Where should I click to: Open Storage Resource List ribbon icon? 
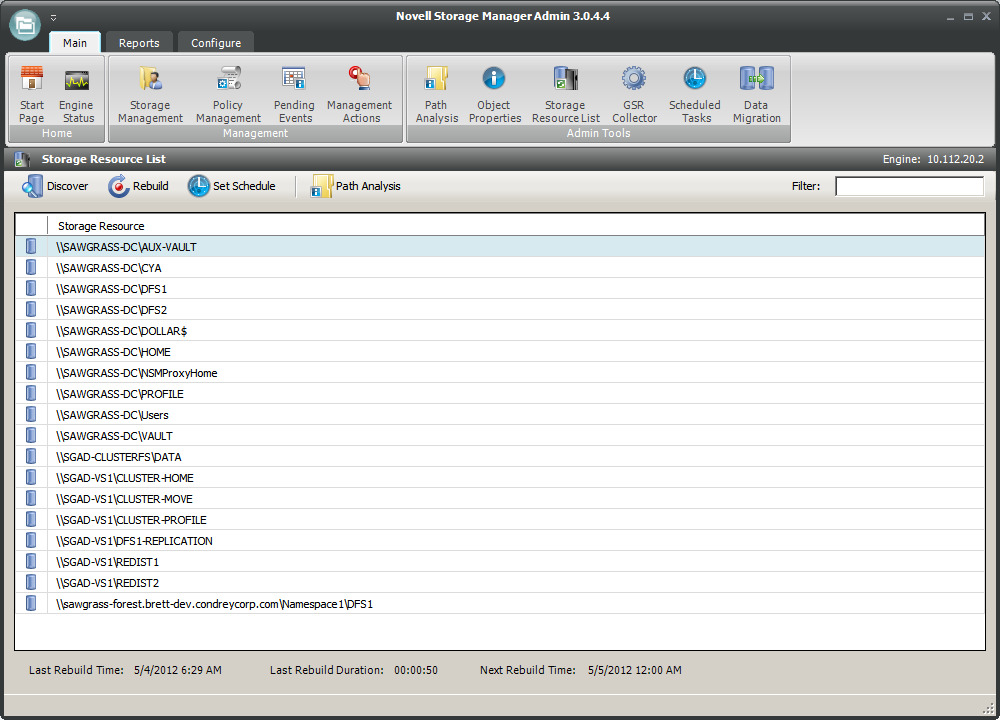[x=566, y=94]
